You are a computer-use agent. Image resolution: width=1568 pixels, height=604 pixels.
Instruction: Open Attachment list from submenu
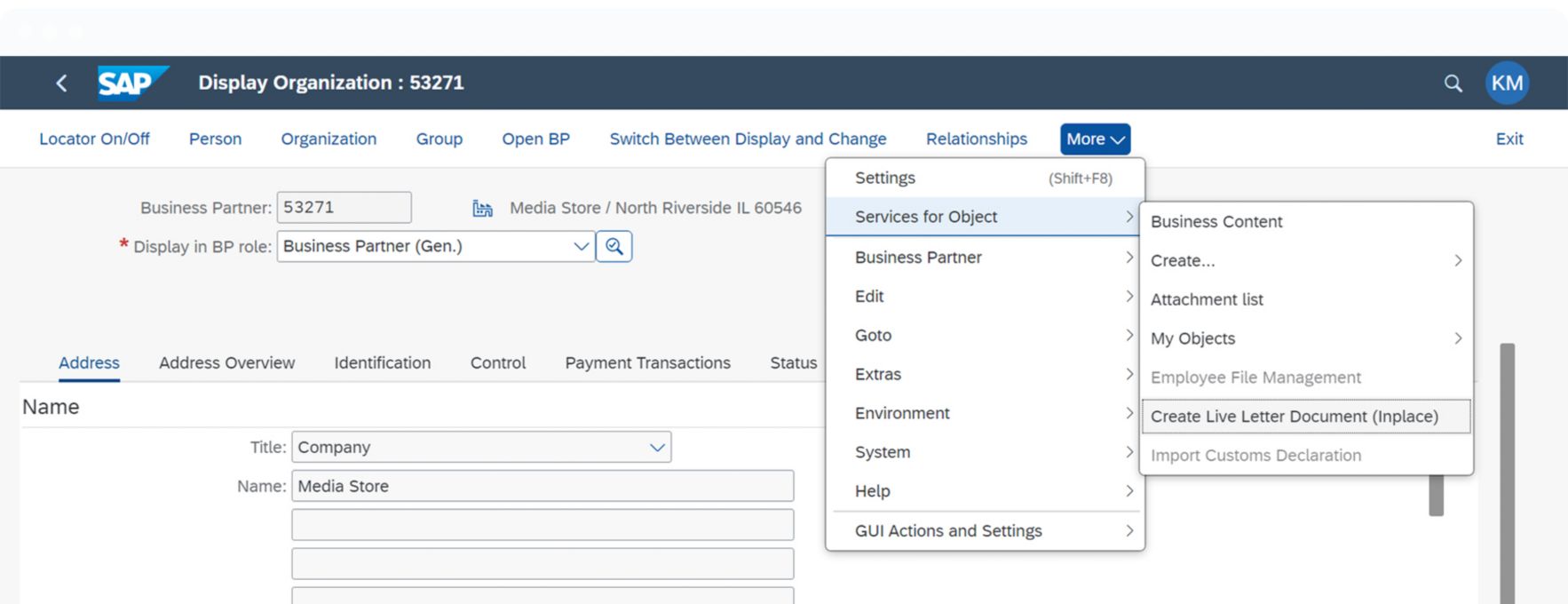coord(1207,299)
